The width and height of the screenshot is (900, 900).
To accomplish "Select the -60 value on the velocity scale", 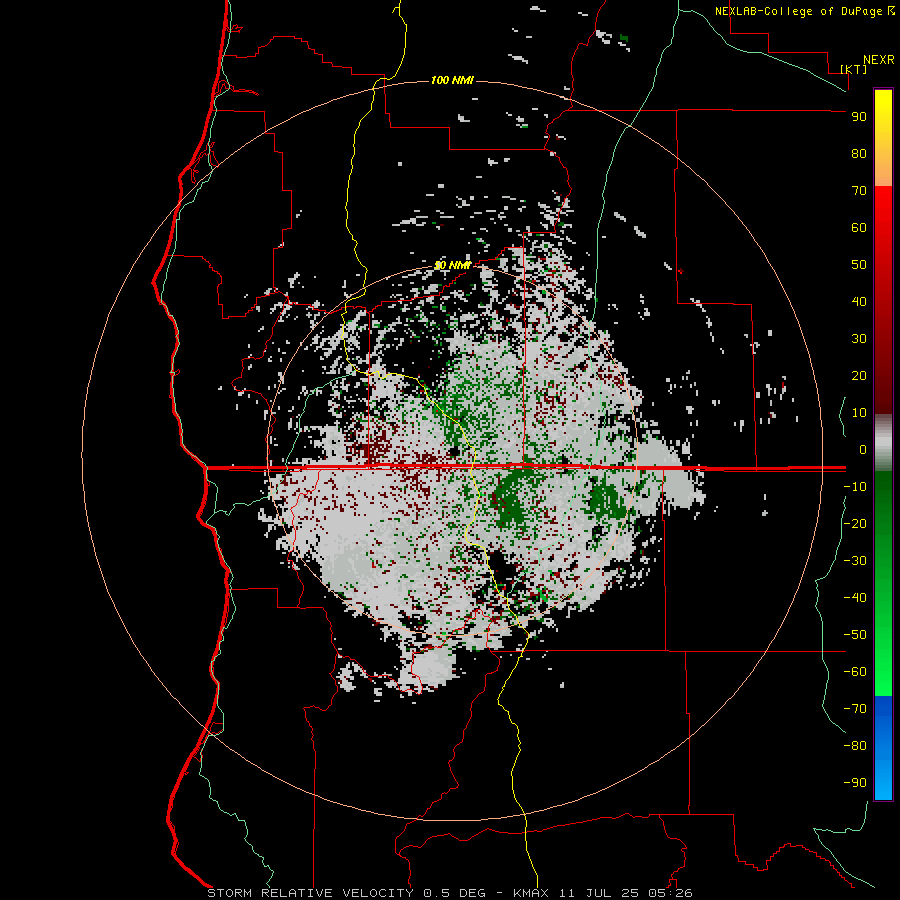I will point(855,672).
